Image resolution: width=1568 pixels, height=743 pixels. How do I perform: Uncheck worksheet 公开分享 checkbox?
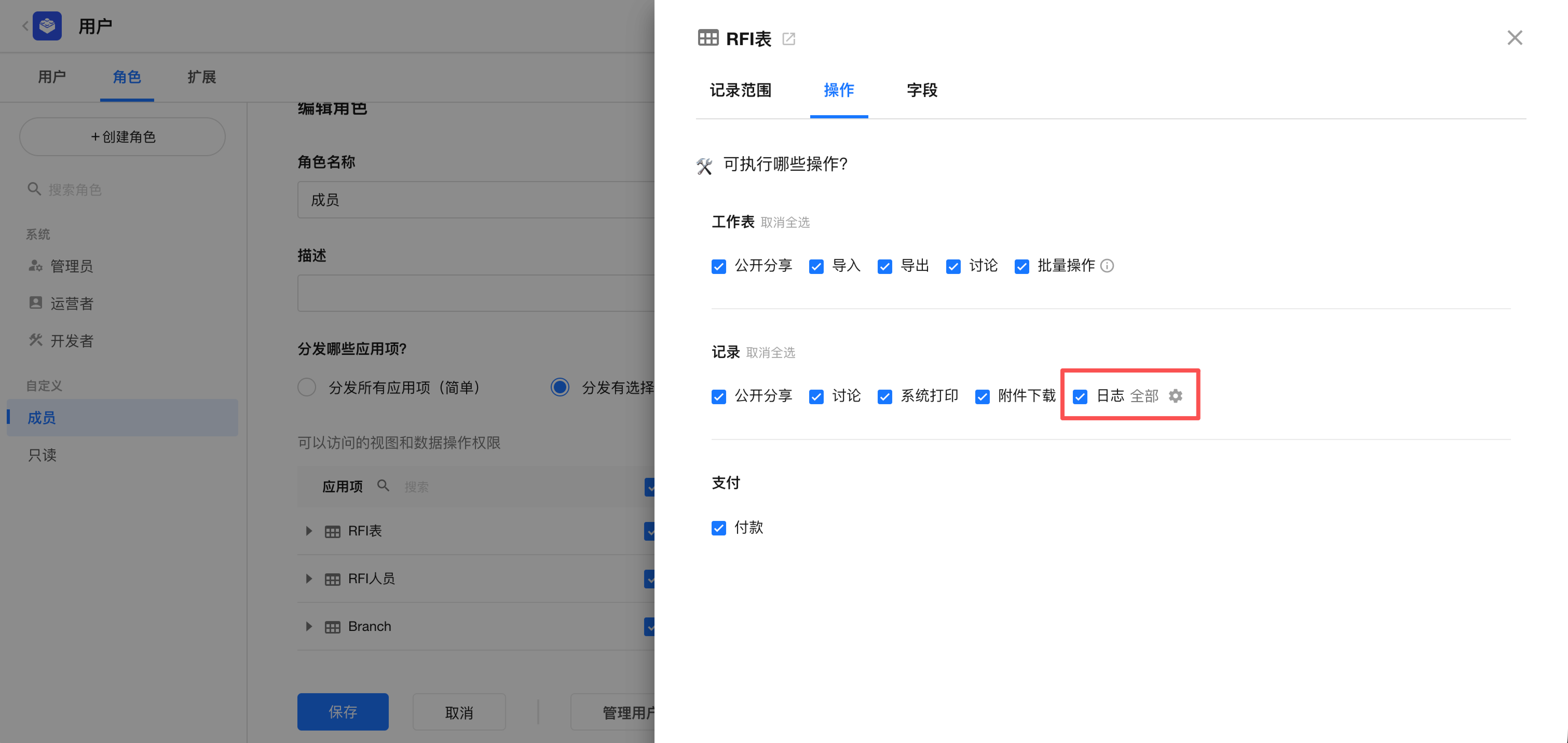pyautogui.click(x=719, y=266)
